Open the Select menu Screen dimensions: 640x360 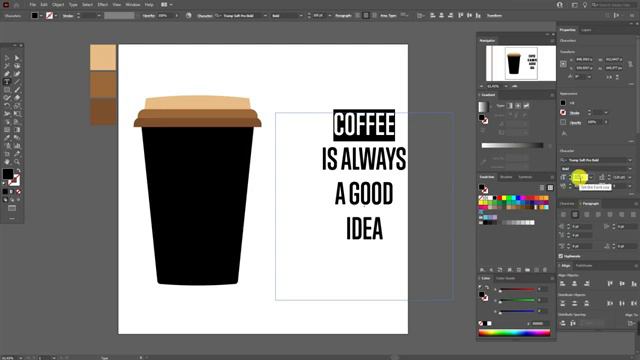(x=87, y=5)
